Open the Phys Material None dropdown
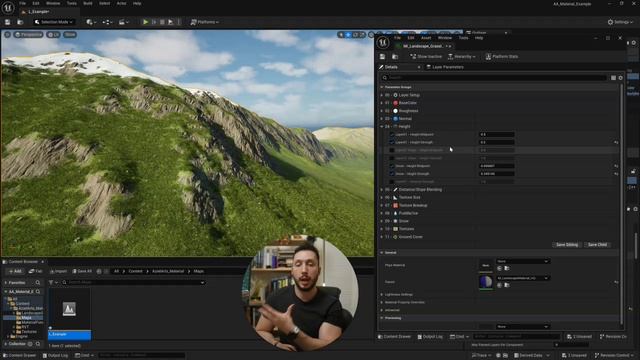Viewport: 640px width, 360px height. click(522, 261)
